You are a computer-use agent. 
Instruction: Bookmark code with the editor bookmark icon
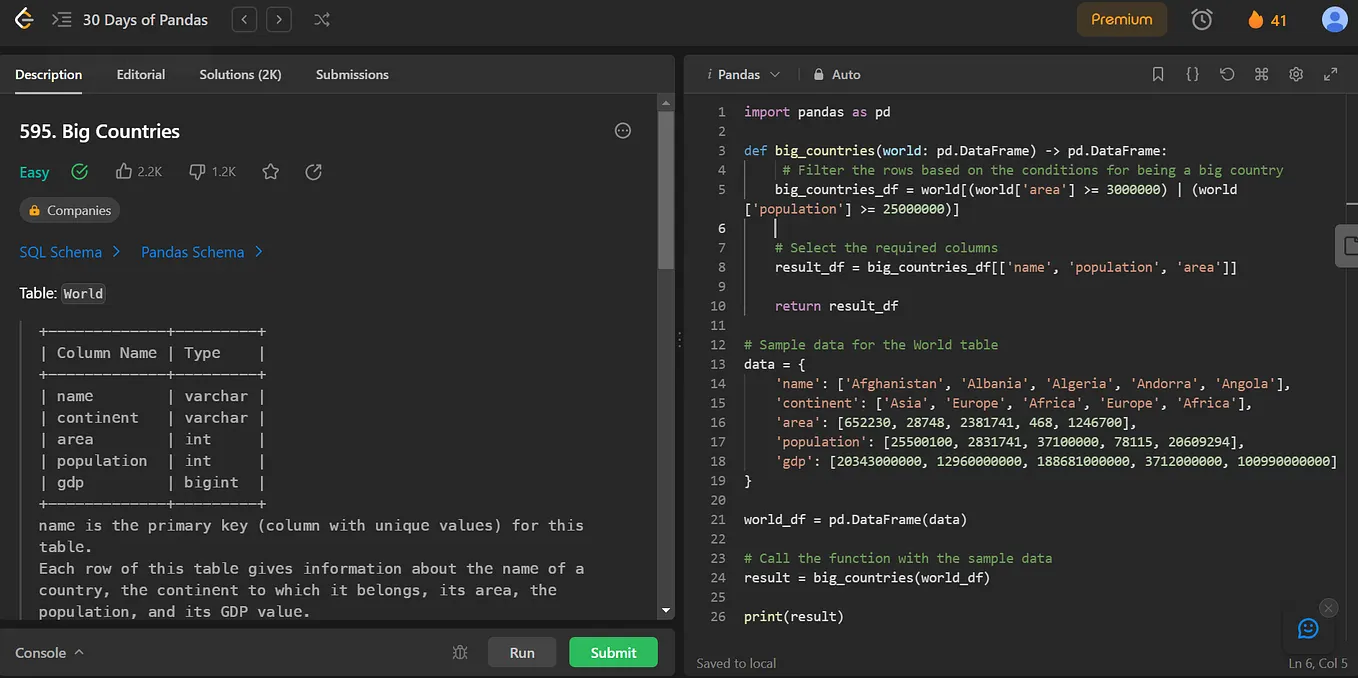click(x=1158, y=74)
